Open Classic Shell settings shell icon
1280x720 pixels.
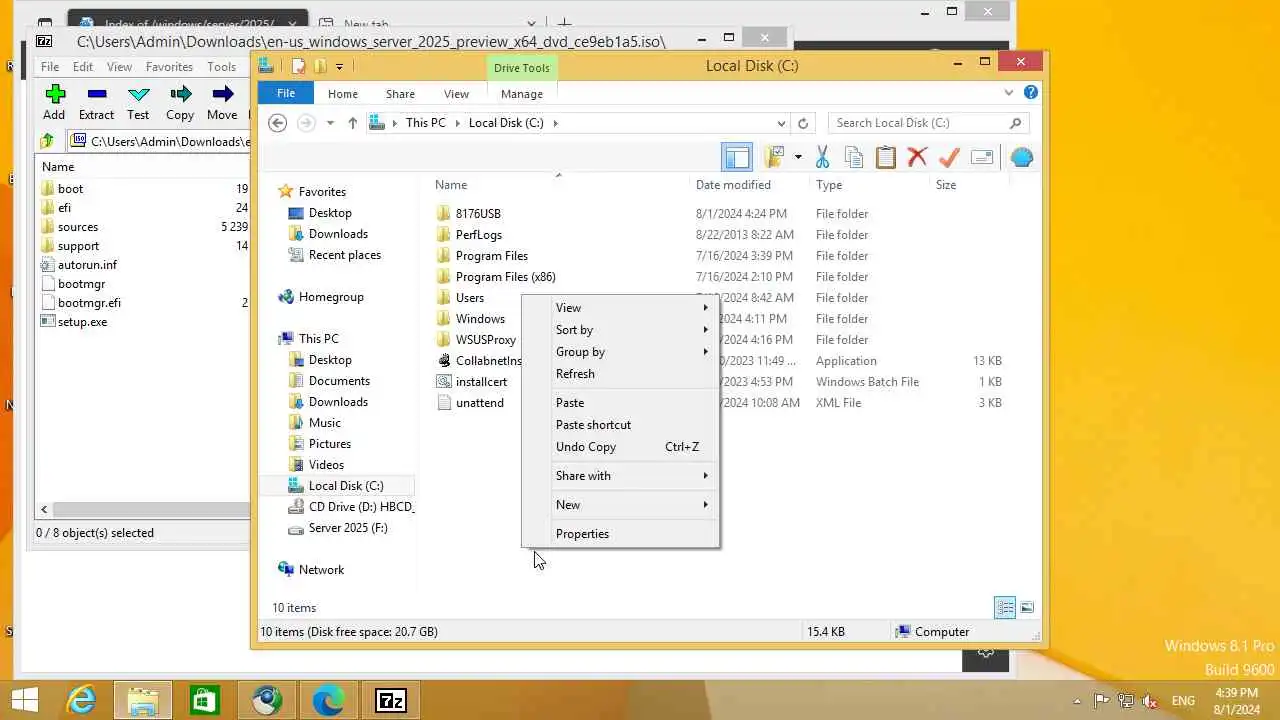point(1021,157)
